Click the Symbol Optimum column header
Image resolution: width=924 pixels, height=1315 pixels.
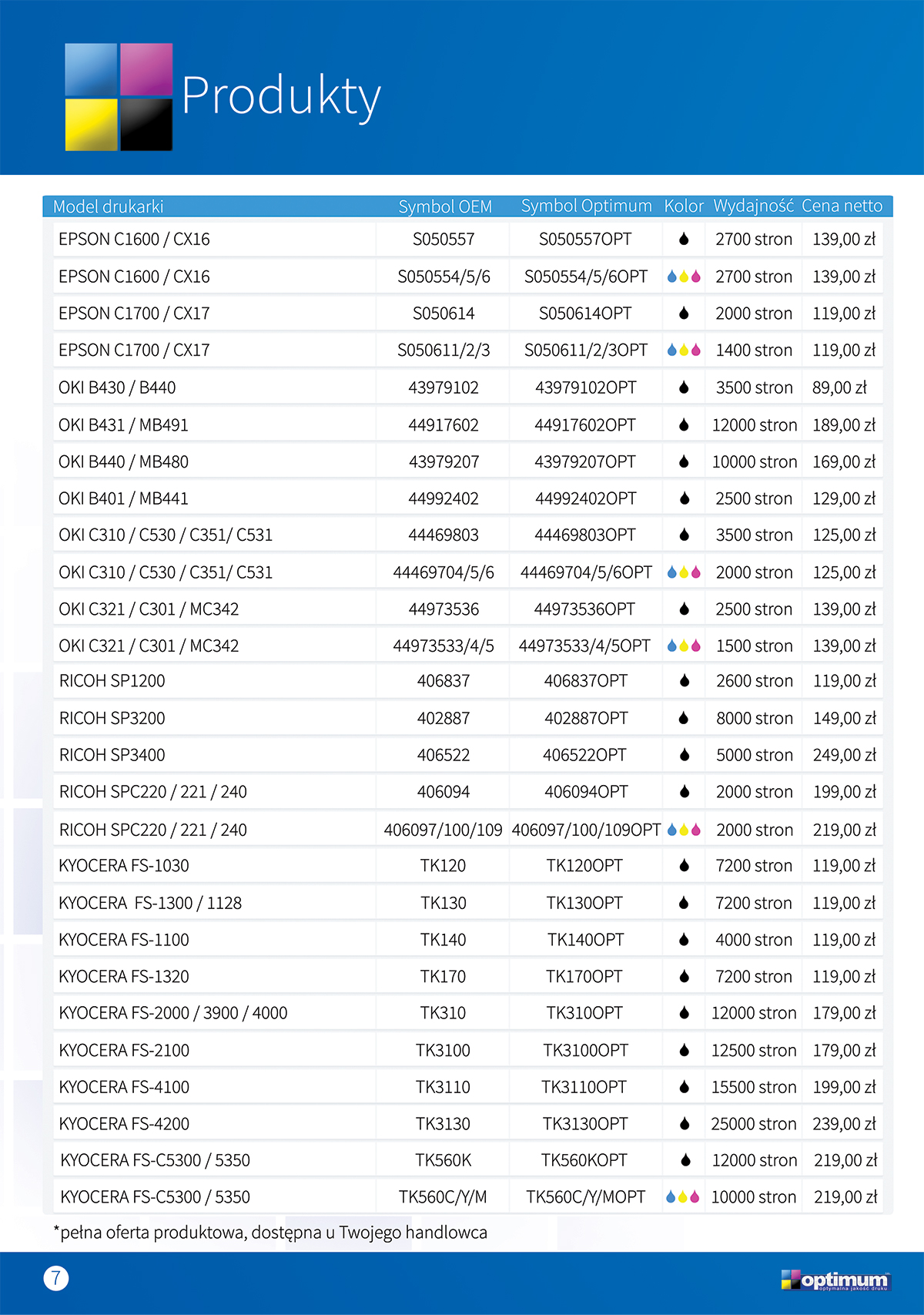pos(587,206)
